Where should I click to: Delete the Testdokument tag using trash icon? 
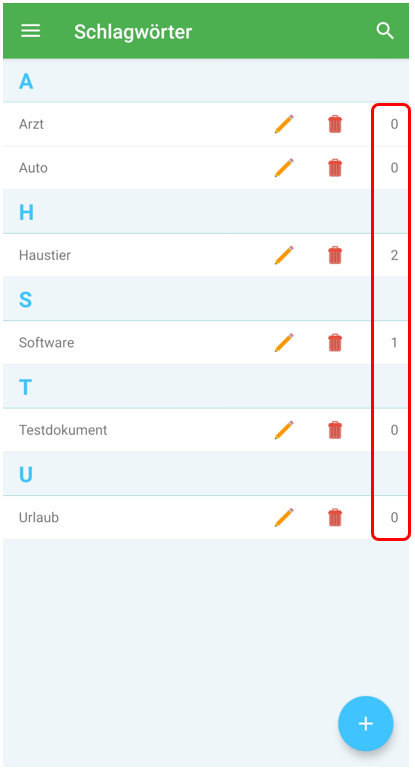click(335, 430)
